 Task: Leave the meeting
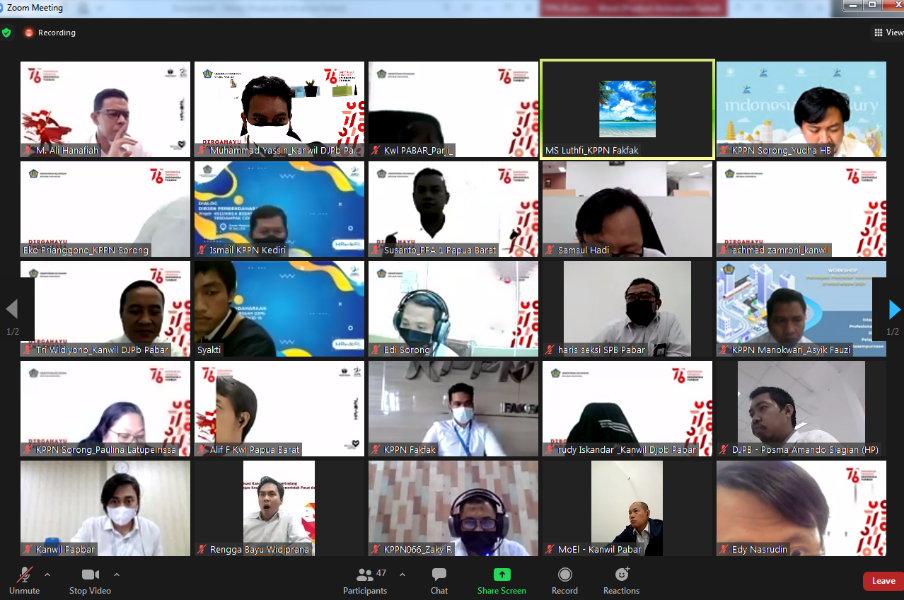[x=882, y=581]
